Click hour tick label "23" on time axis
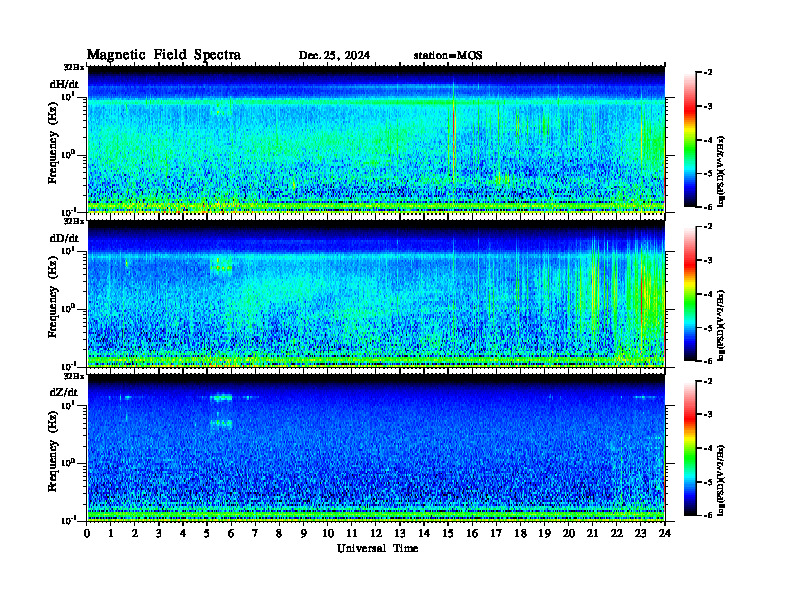 tap(640, 533)
